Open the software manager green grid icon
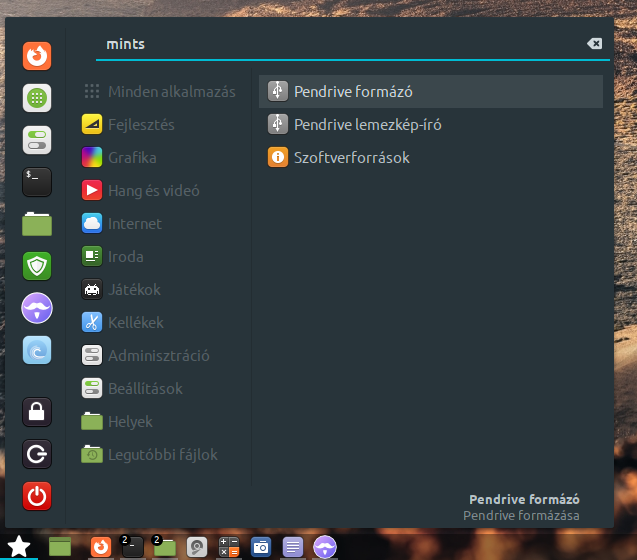 [x=37, y=98]
